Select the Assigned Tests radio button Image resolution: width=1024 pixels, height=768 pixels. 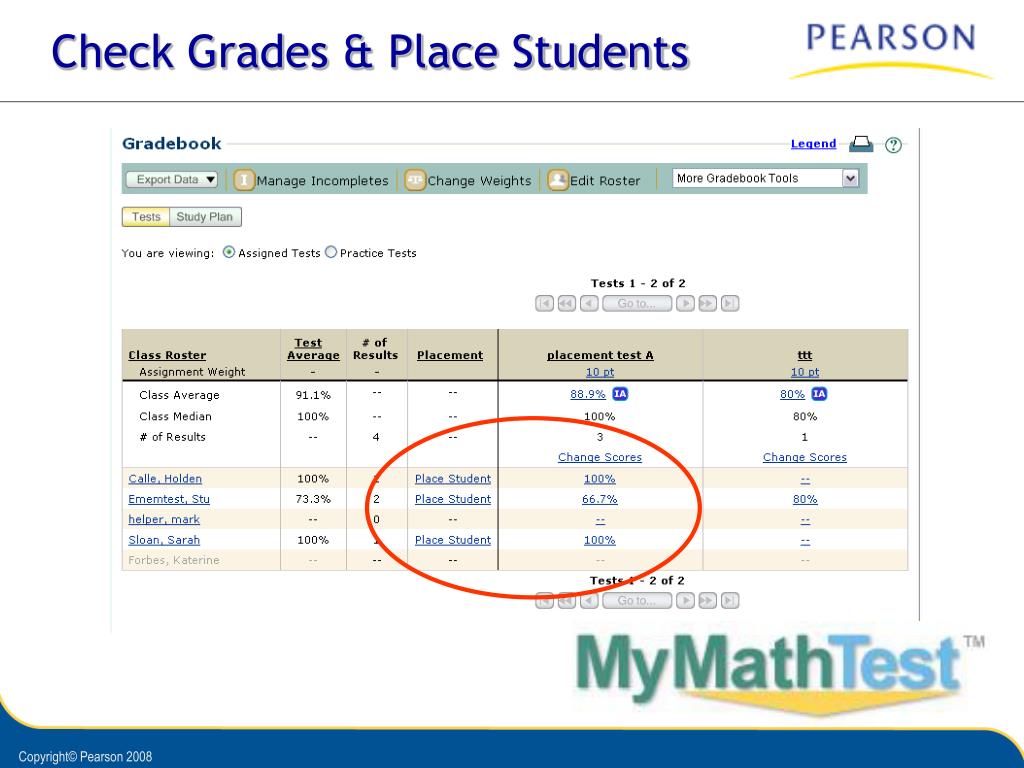pos(229,252)
